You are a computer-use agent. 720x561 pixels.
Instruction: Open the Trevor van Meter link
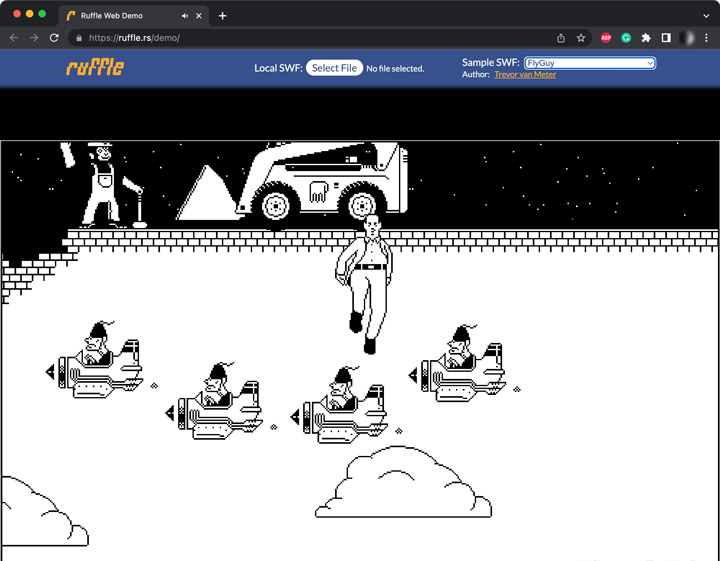(x=525, y=74)
